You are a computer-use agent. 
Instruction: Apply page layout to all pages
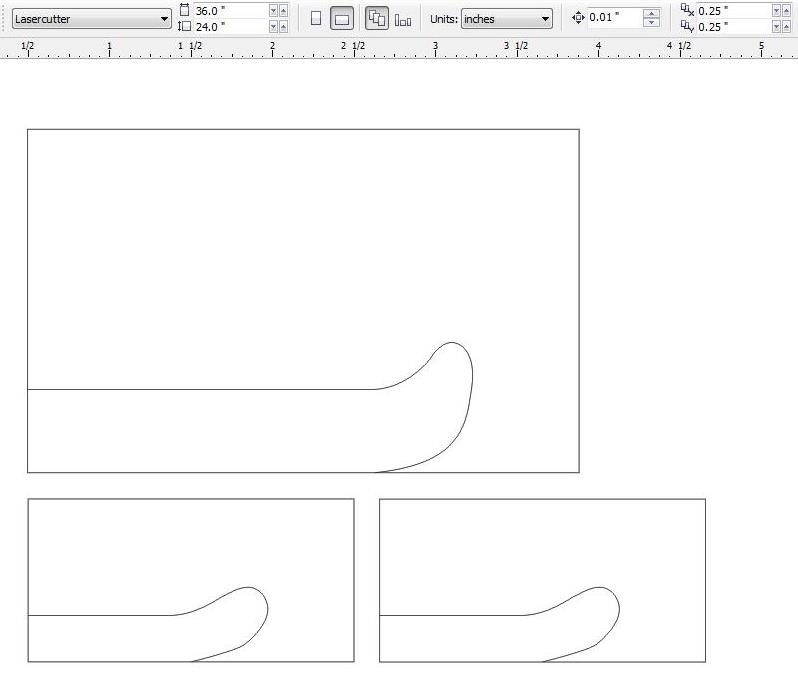(377, 19)
